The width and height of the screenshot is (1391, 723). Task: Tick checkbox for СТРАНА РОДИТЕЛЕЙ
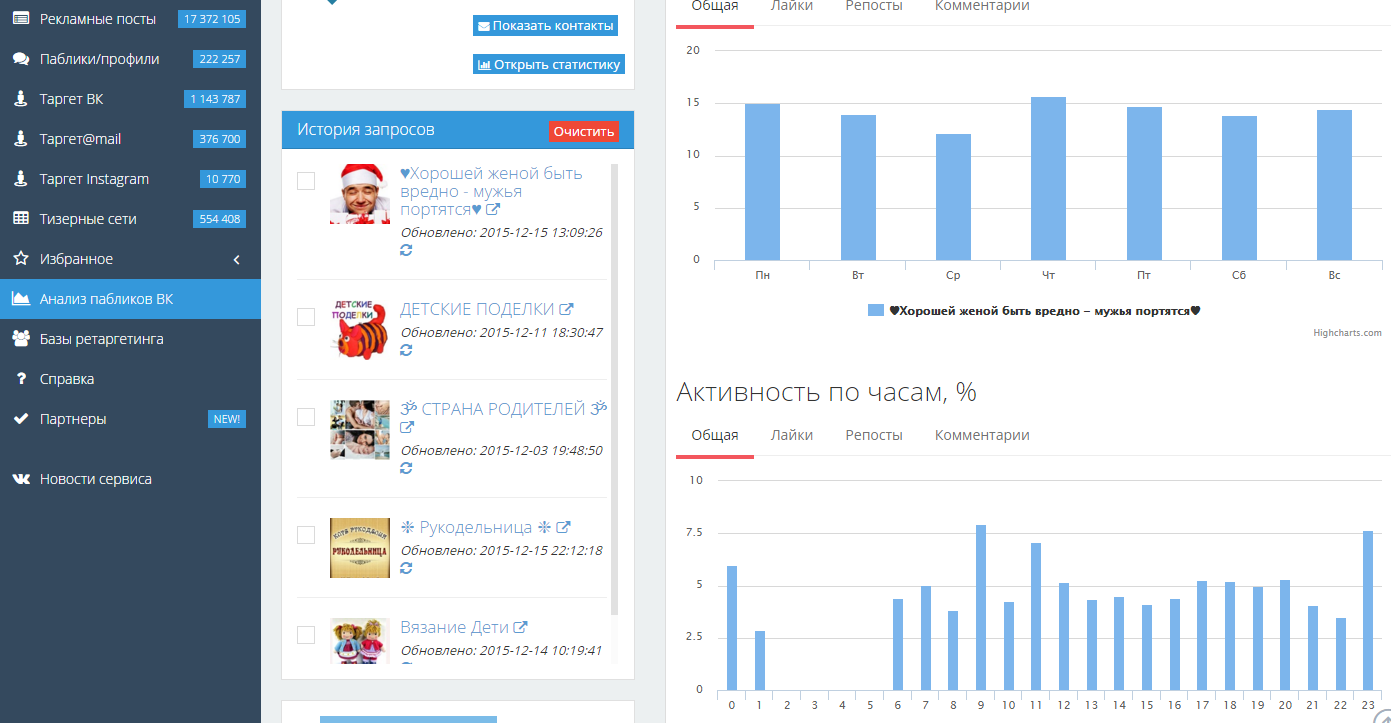click(306, 417)
